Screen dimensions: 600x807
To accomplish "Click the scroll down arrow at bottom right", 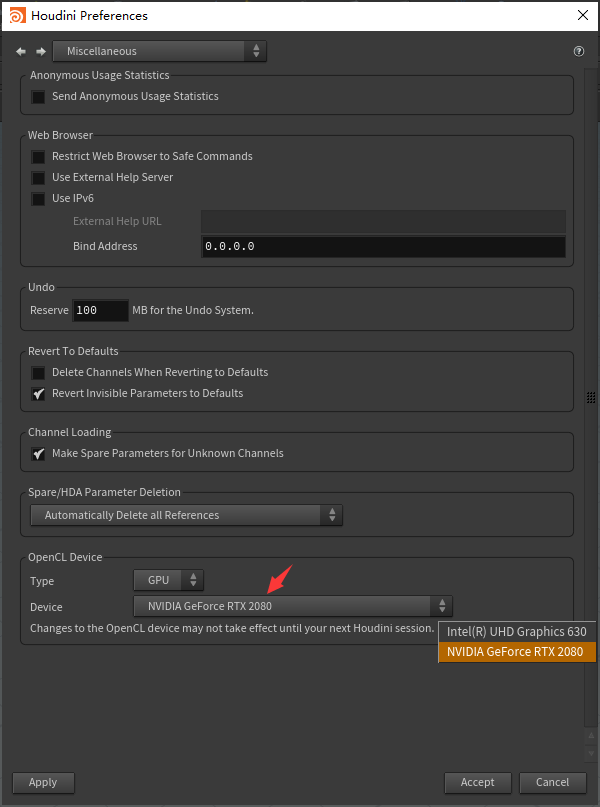I will coord(591,753).
